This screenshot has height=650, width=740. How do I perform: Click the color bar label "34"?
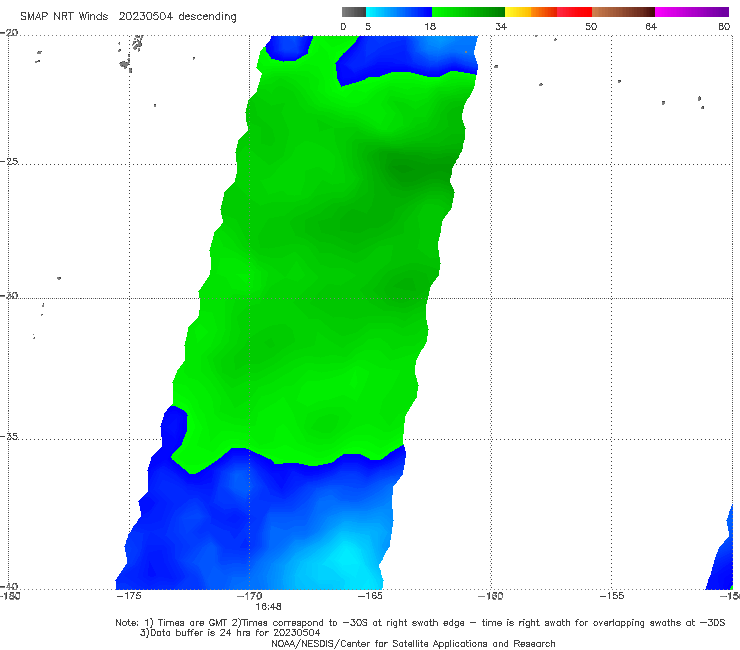[x=501, y=26]
